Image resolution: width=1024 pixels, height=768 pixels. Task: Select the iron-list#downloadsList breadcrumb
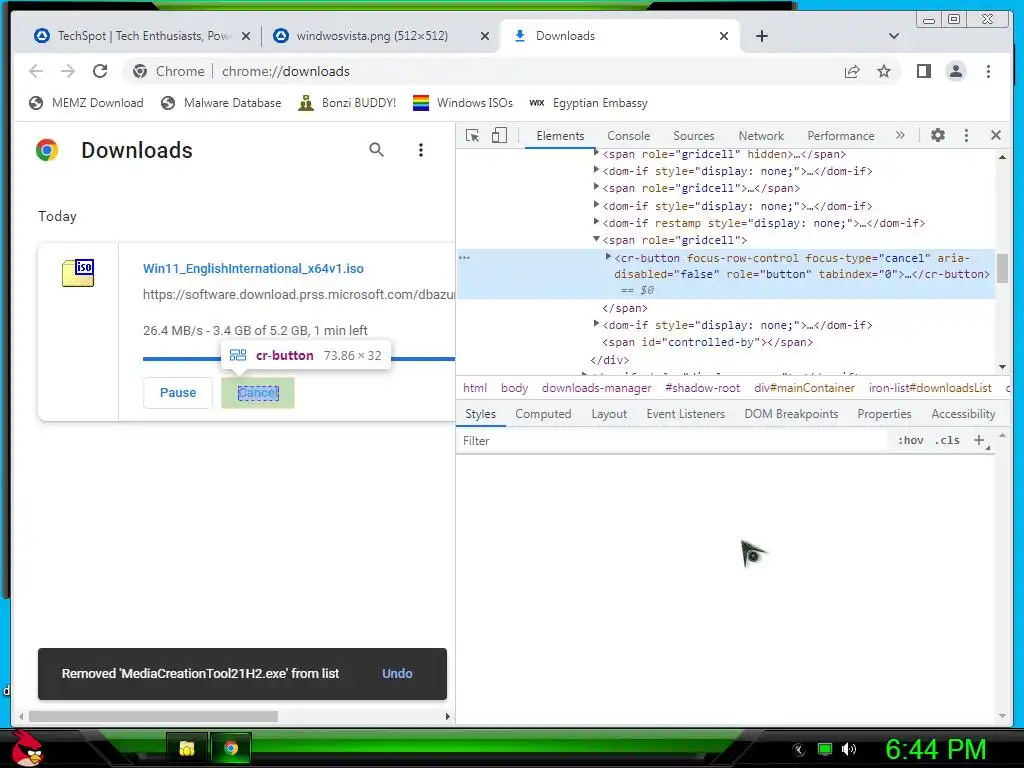click(x=930, y=388)
